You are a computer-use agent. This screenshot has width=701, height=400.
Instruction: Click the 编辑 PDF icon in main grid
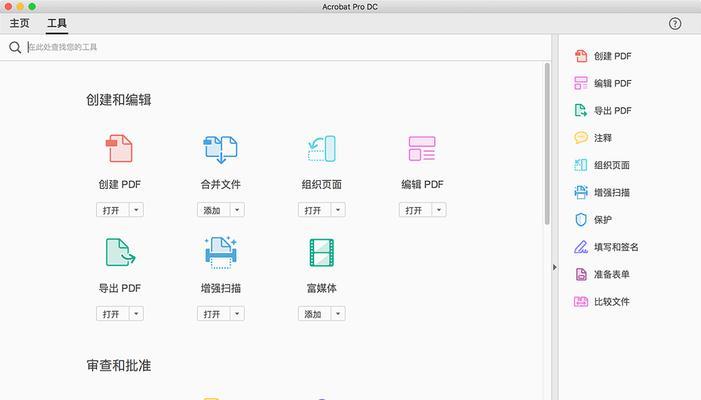pyautogui.click(x=422, y=148)
